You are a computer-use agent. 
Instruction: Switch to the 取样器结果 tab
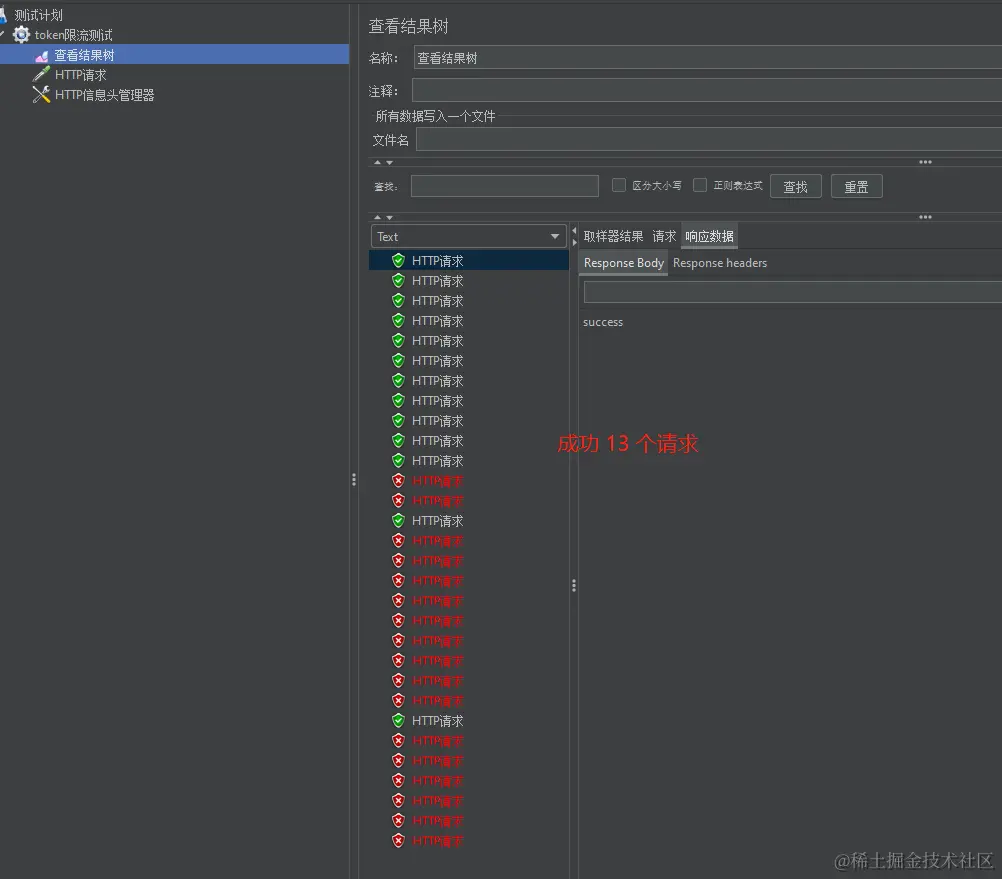tap(613, 236)
